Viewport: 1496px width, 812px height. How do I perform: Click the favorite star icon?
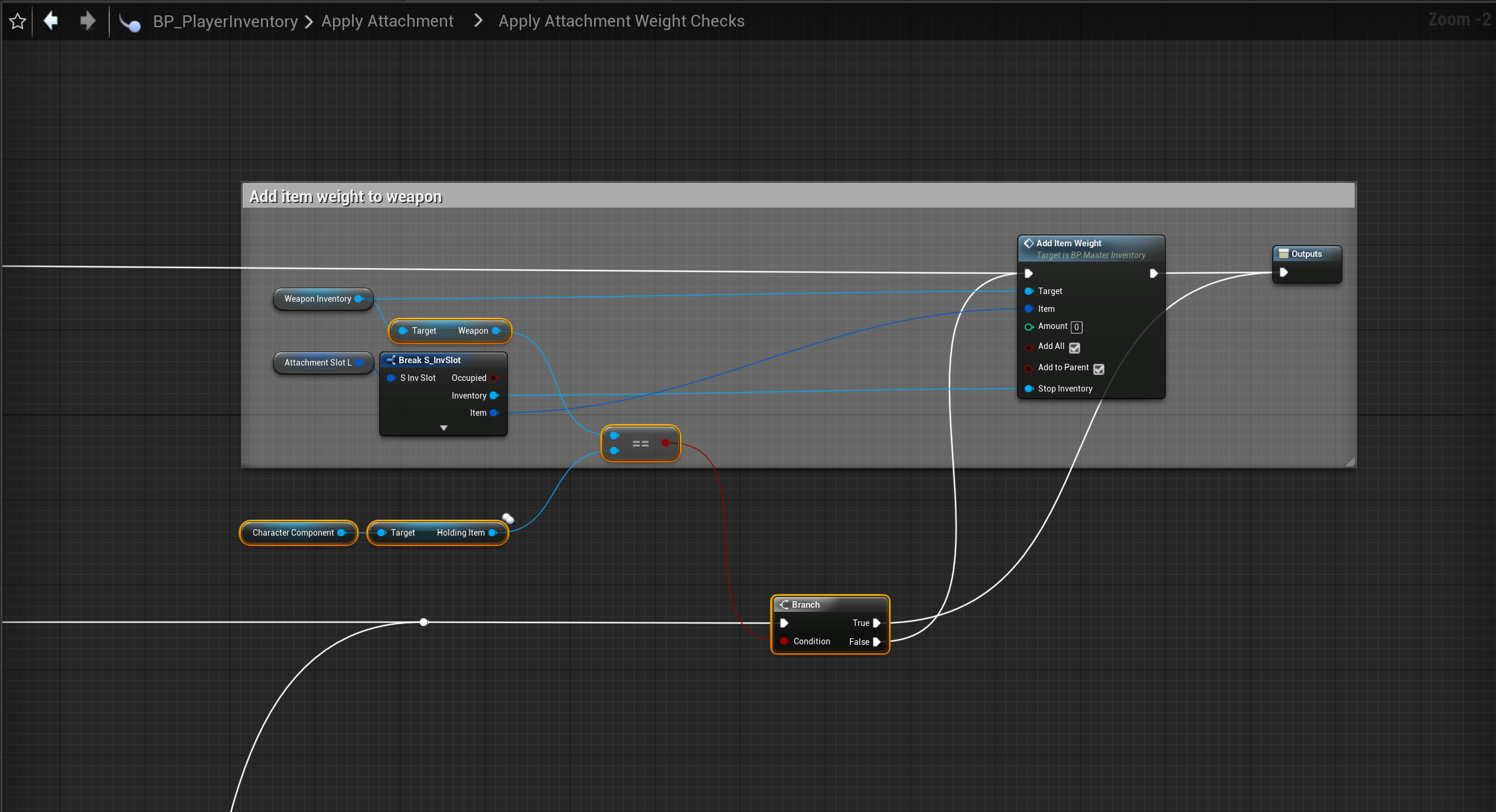tap(18, 21)
